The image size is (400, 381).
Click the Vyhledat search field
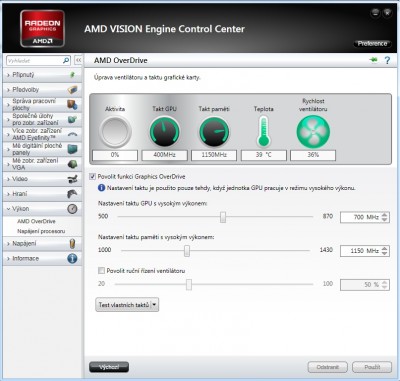[x=34, y=61]
